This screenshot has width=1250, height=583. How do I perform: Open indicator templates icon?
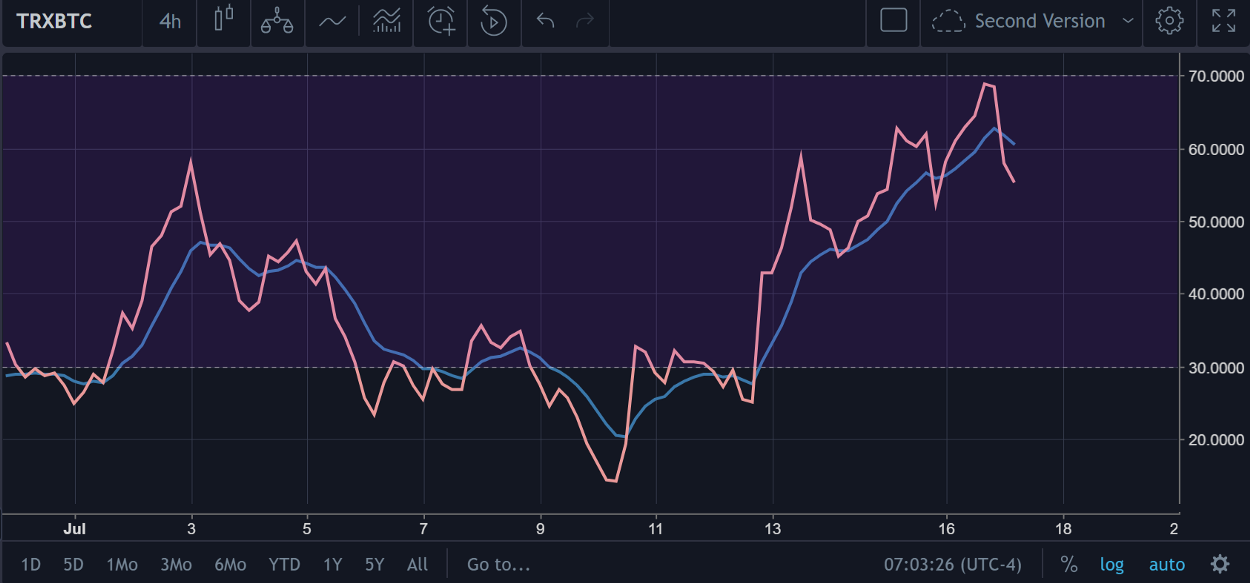tap(387, 20)
